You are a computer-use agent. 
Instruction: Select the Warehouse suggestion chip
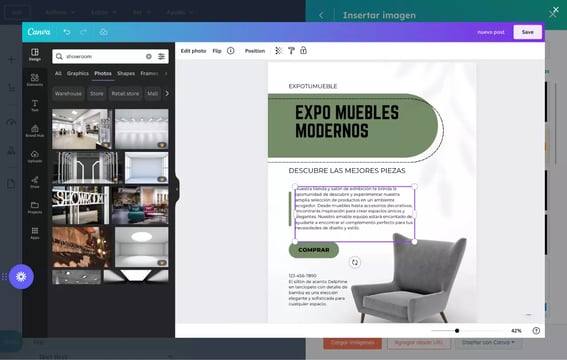[68, 94]
